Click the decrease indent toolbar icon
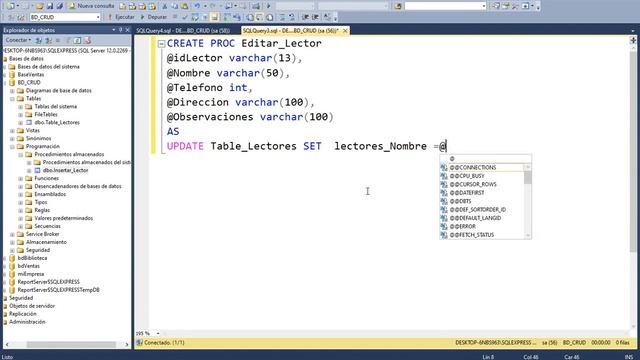 tap(305, 17)
